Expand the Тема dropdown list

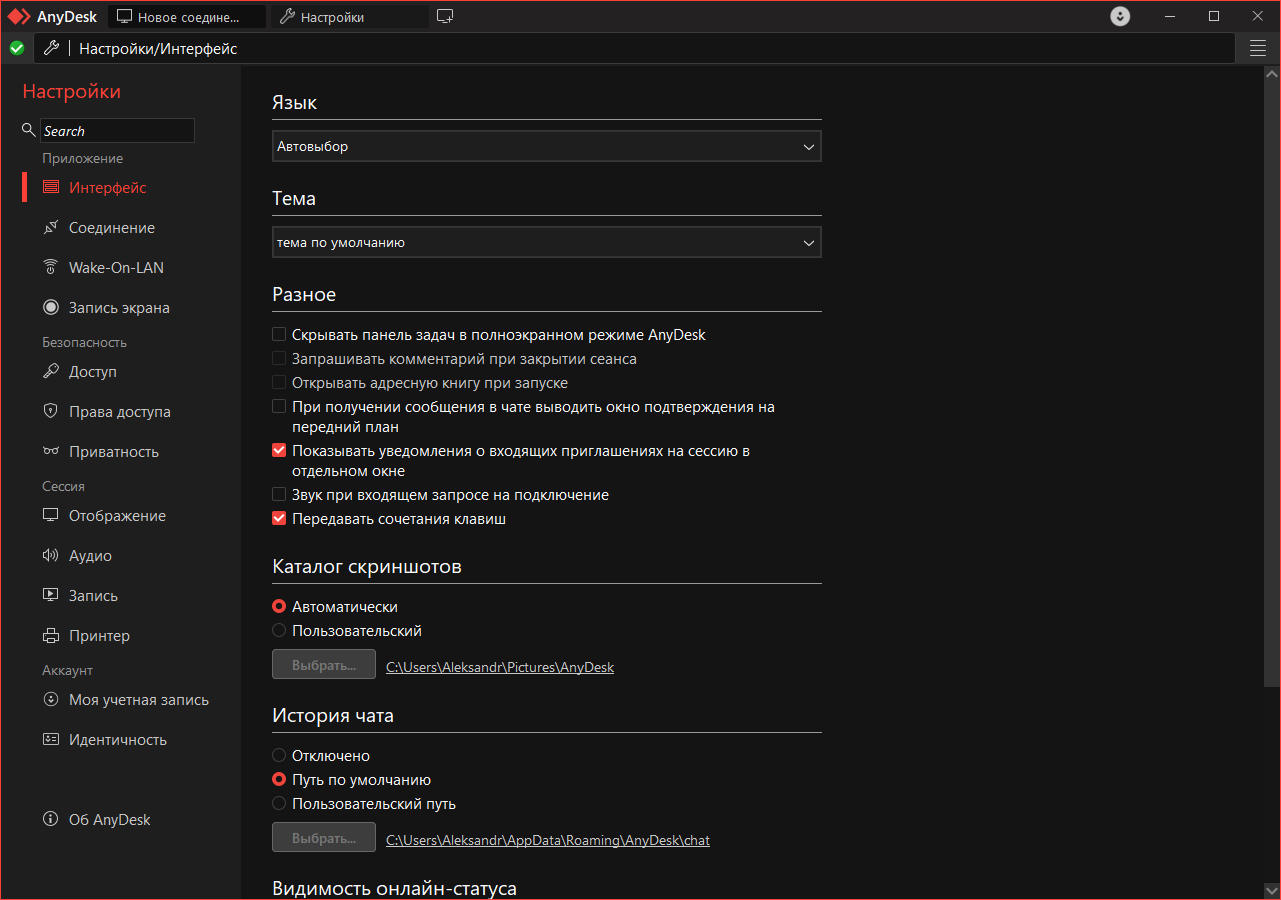[546, 243]
